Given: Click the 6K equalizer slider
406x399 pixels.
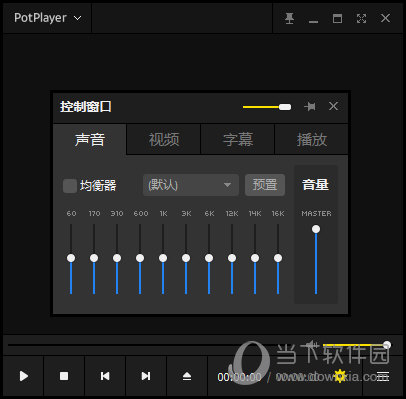Looking at the screenshot, I should [209, 259].
